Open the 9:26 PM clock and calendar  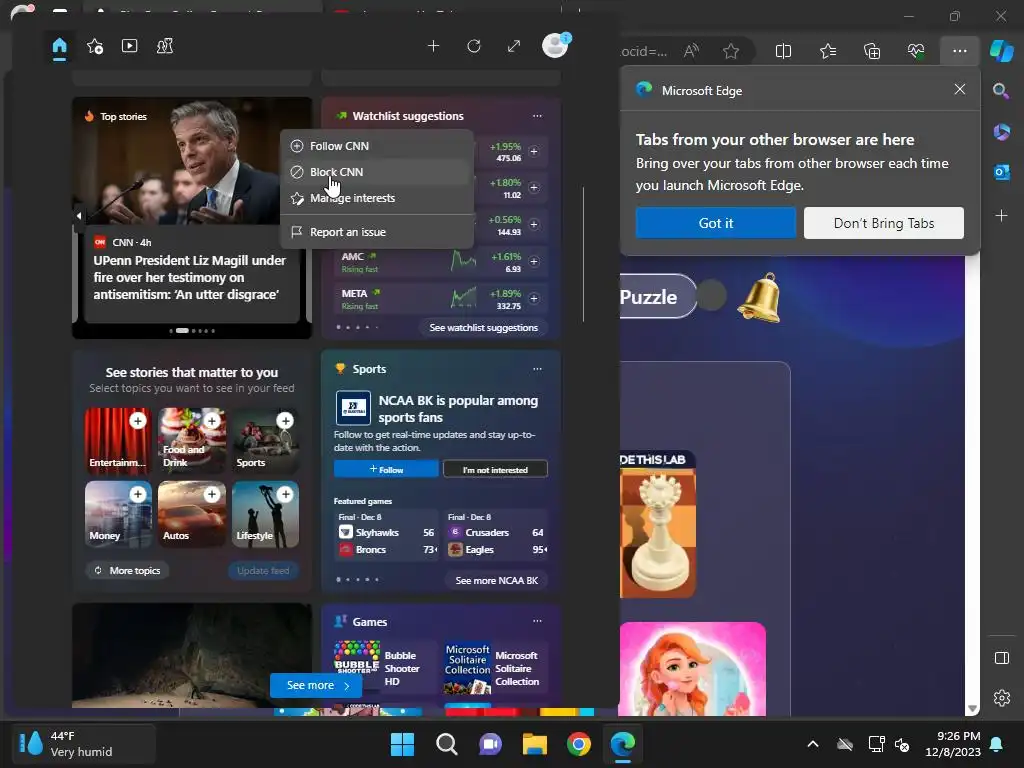953,744
